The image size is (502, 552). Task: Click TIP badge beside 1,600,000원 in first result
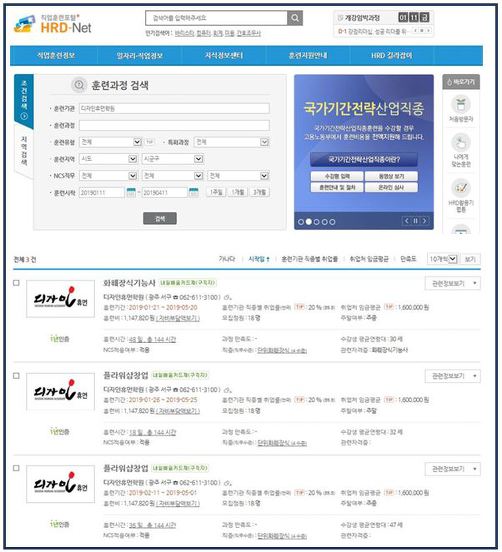389,307
